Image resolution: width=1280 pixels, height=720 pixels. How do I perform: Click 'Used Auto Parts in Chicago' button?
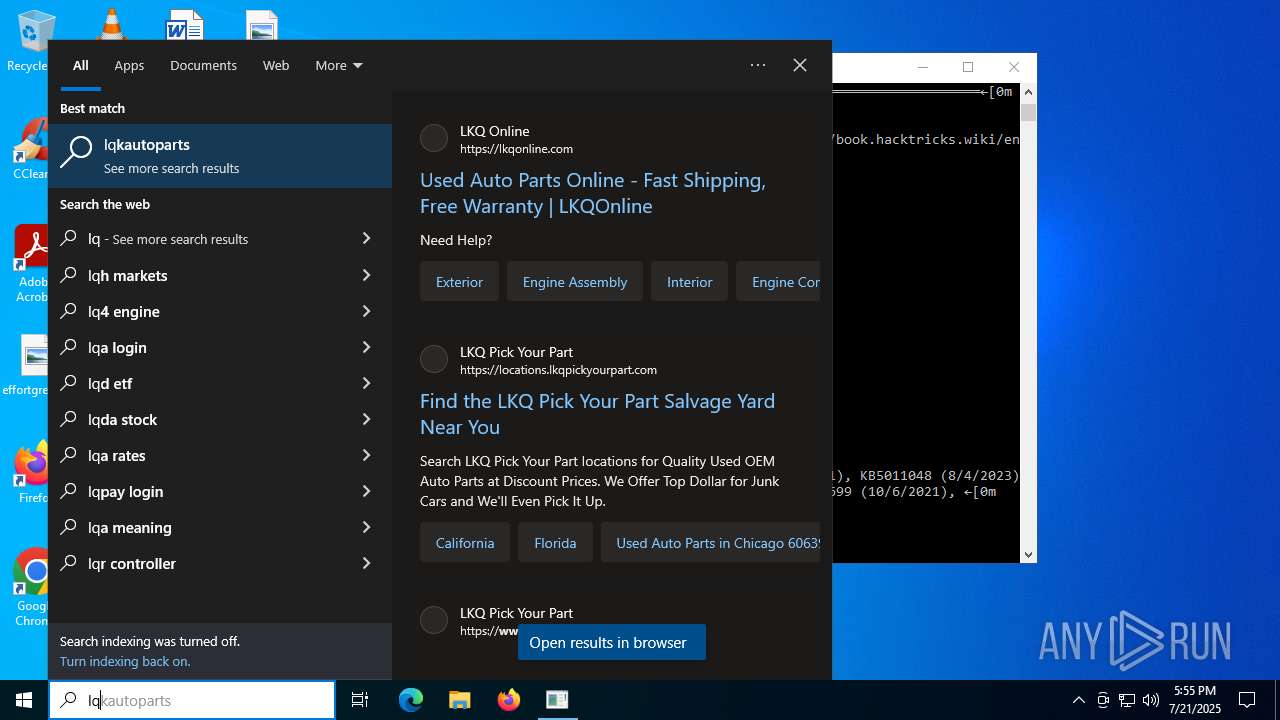(x=711, y=543)
